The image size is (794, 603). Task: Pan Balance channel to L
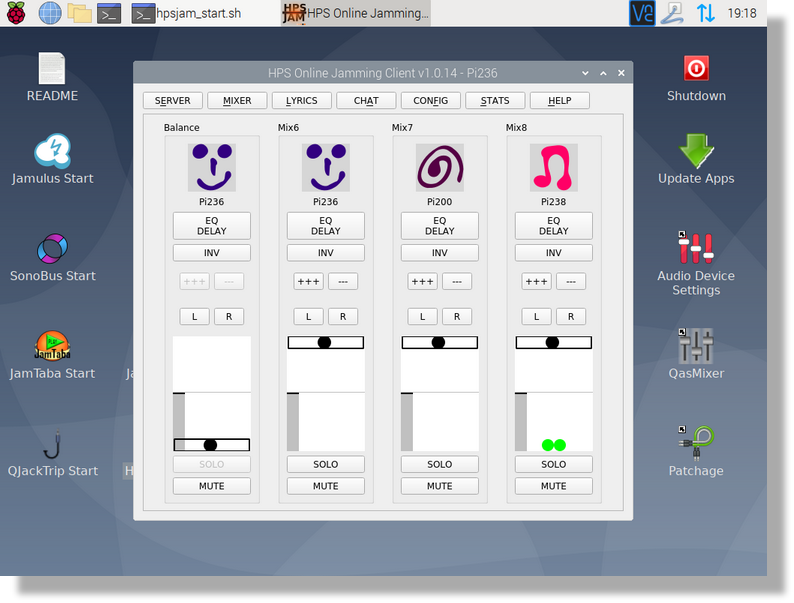tap(194, 316)
